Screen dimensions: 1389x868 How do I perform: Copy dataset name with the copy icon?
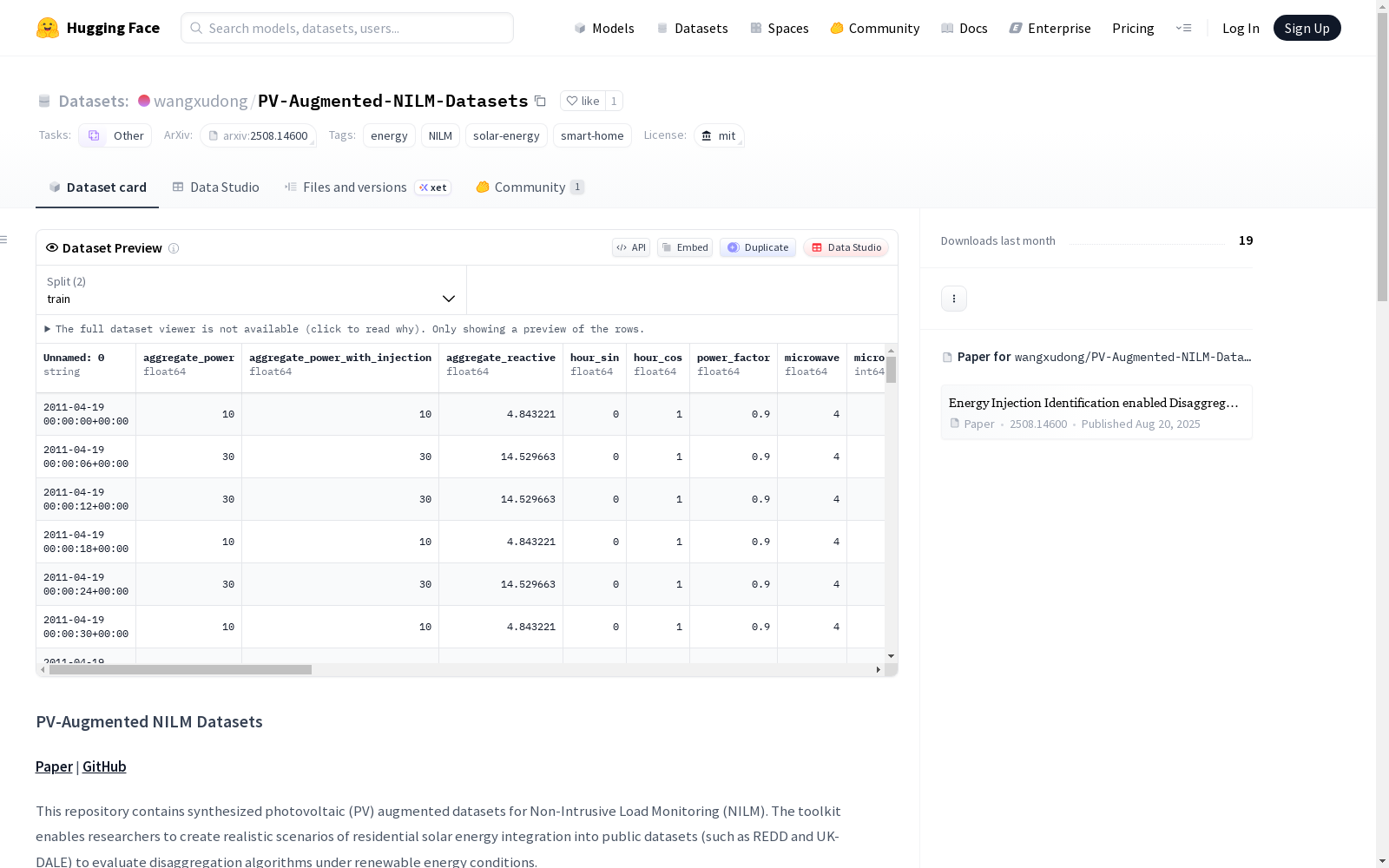coord(540,101)
